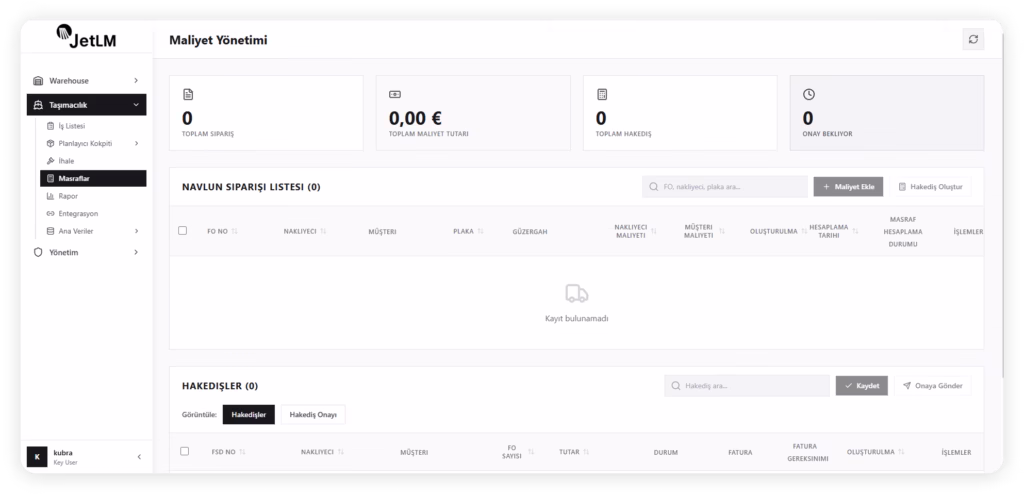The height and width of the screenshot is (496, 1024).
Task: Toggle select-all checkbox in Navlun Siparişi table
Action: coord(183,231)
